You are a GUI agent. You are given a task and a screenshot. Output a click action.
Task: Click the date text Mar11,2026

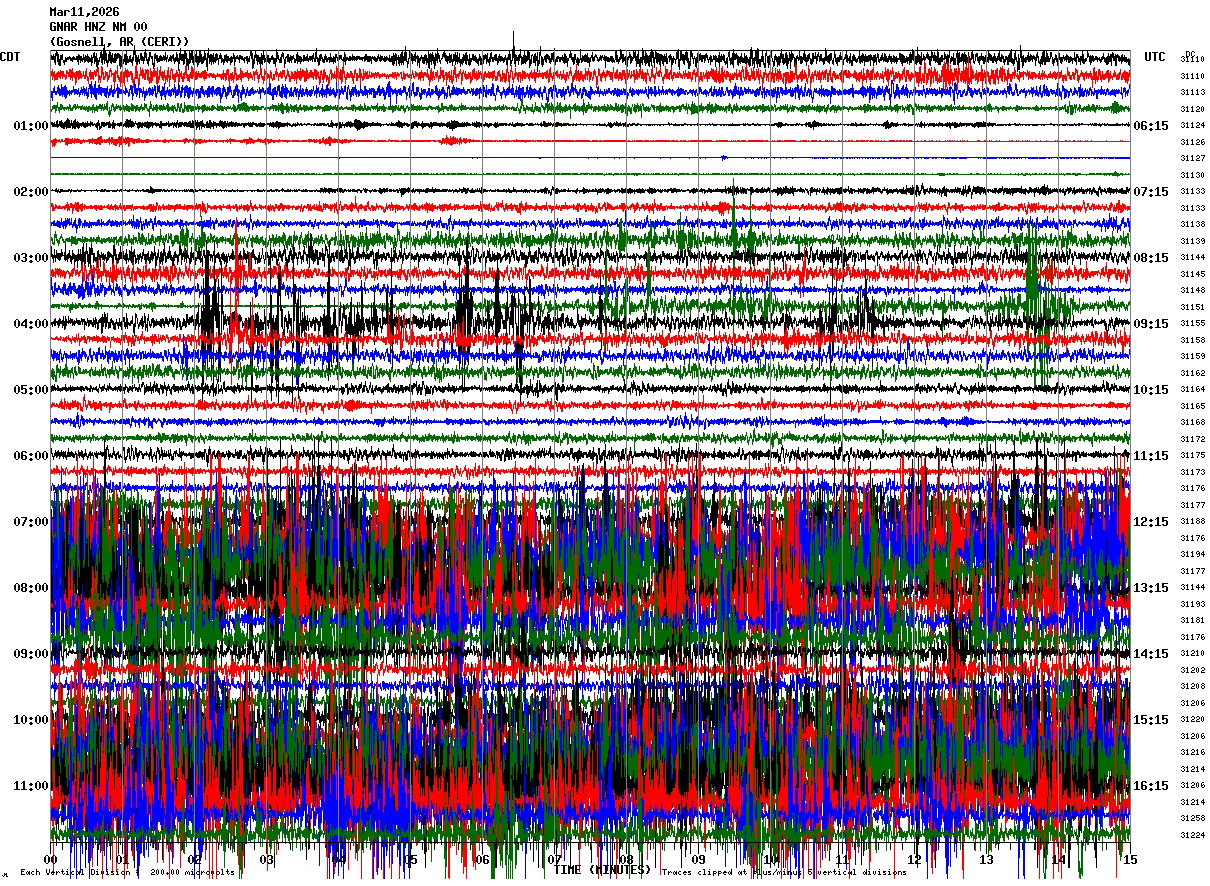pyautogui.click(x=84, y=12)
